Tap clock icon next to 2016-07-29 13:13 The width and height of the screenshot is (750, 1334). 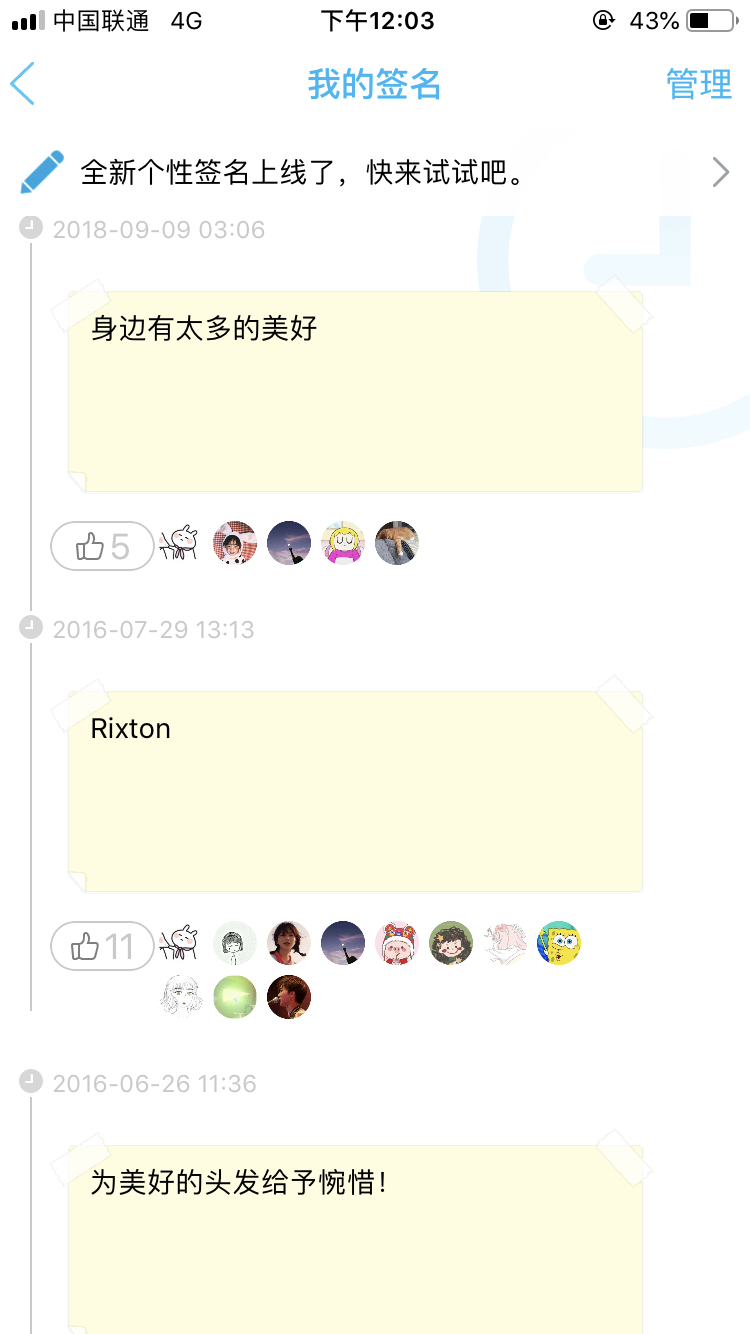pyautogui.click(x=32, y=628)
